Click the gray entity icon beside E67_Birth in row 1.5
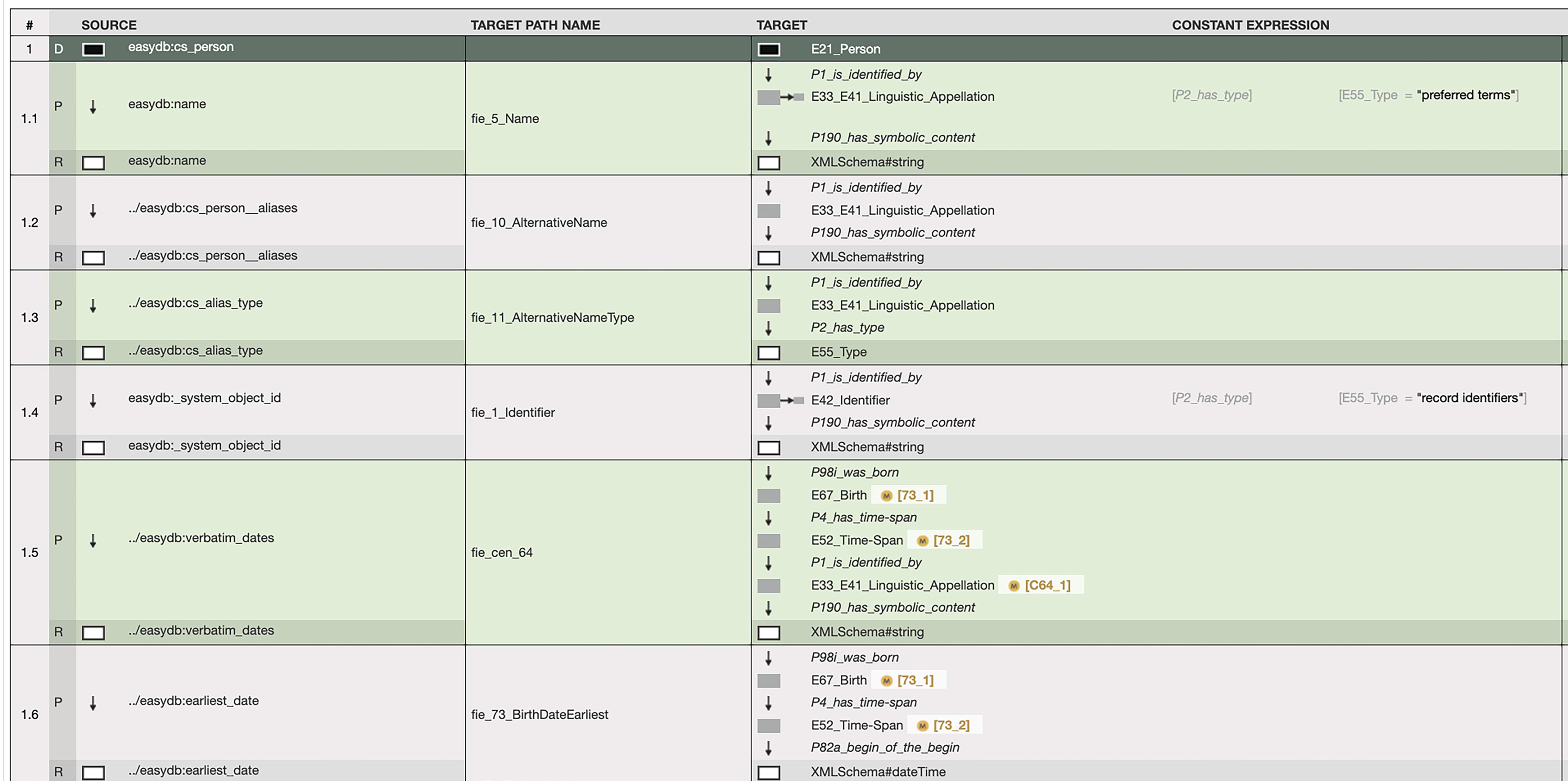1568x781 pixels. click(x=768, y=496)
